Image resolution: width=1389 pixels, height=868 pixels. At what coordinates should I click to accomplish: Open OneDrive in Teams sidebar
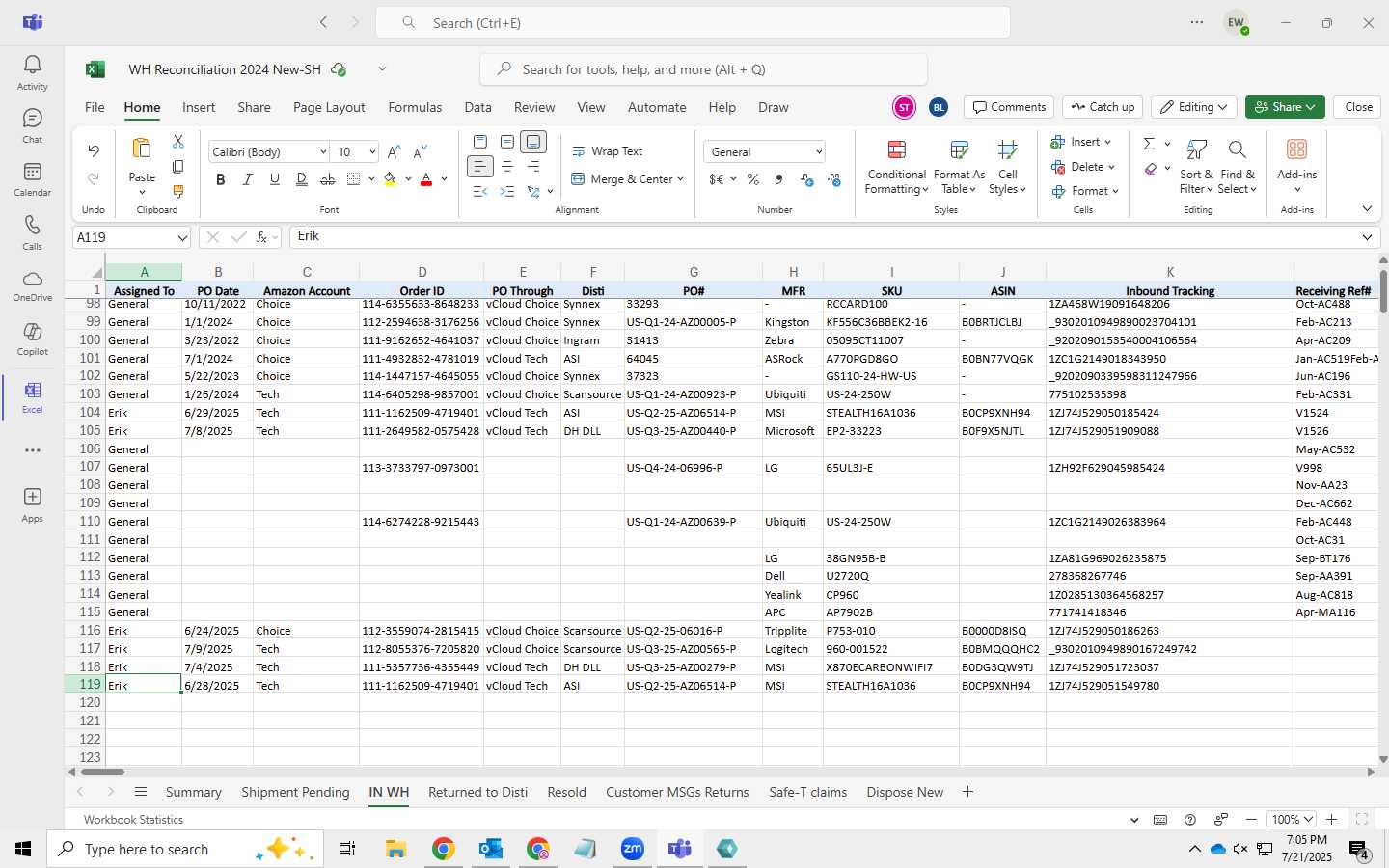[32, 285]
